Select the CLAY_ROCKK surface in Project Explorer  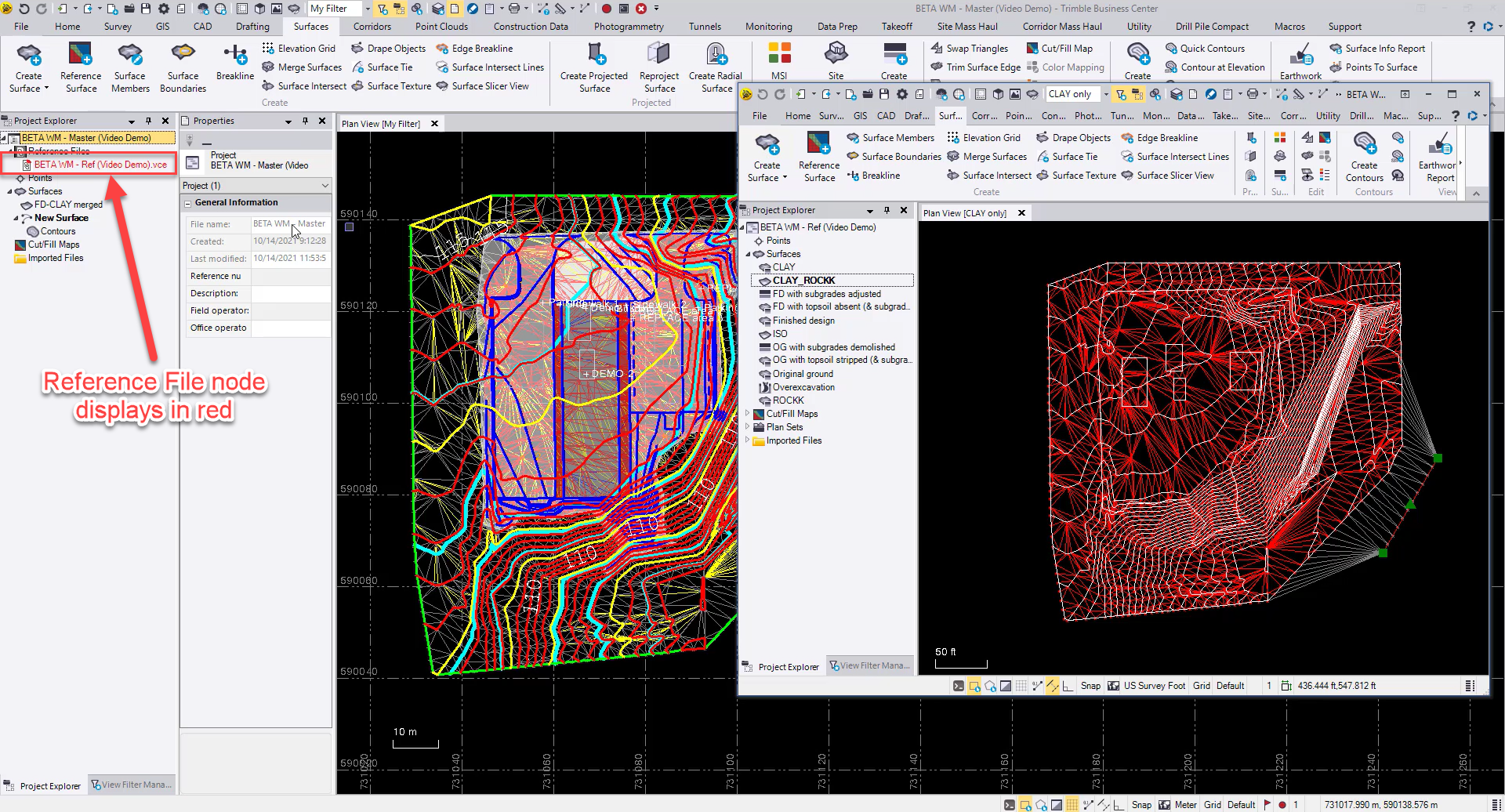pyautogui.click(x=803, y=281)
